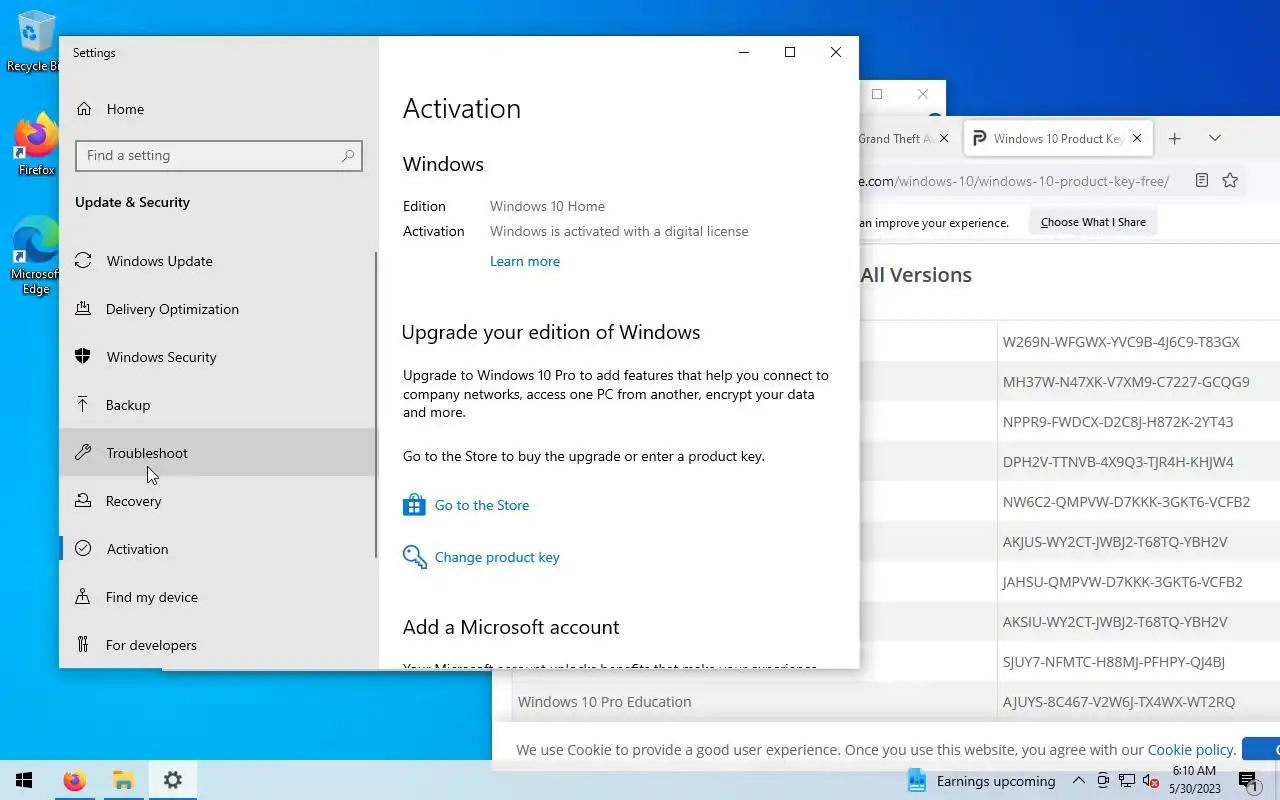Open Earnings upcoming news widget

point(981,781)
